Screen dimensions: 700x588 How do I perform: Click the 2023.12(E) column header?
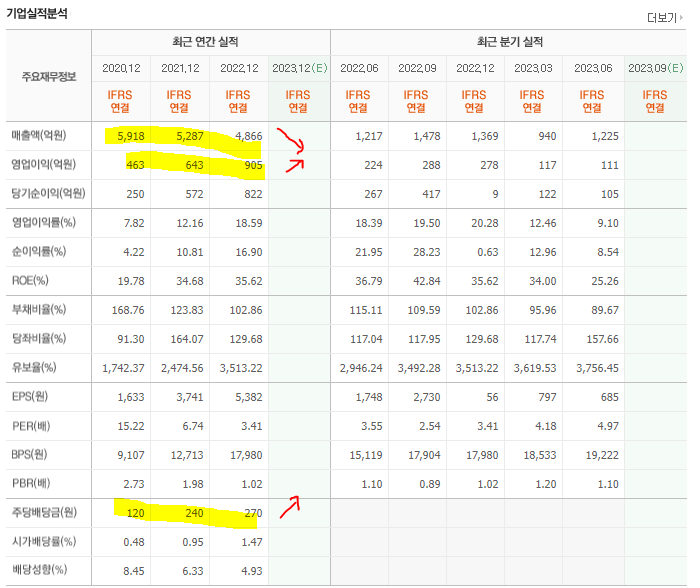[300, 68]
